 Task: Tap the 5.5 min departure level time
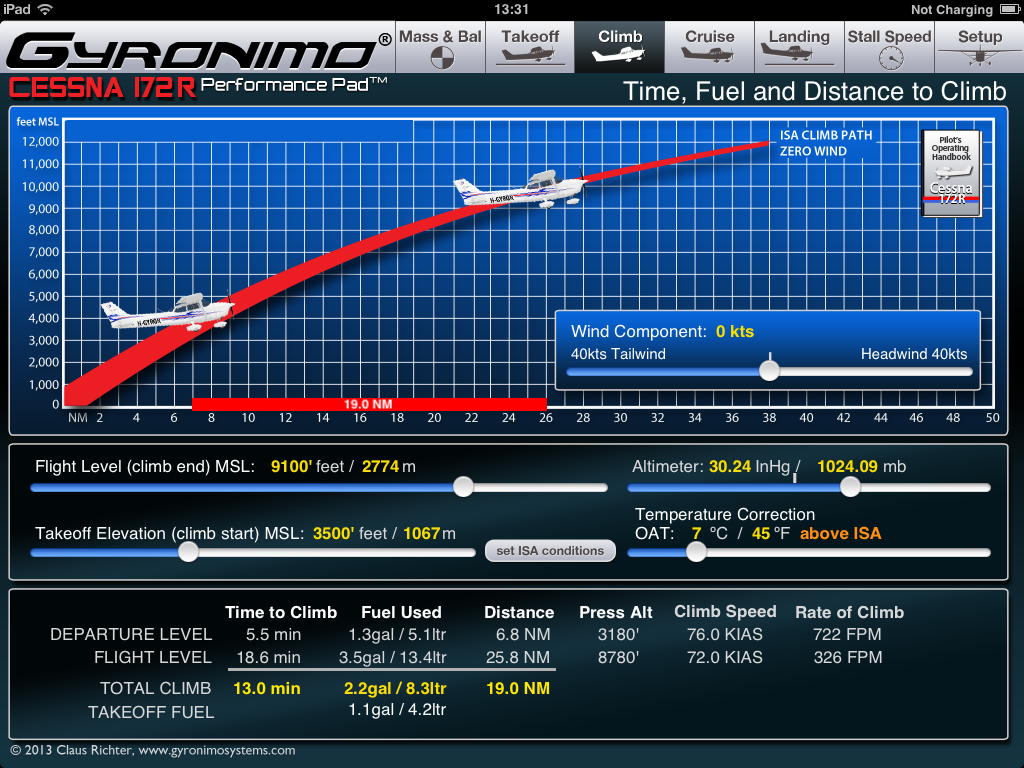coord(273,634)
